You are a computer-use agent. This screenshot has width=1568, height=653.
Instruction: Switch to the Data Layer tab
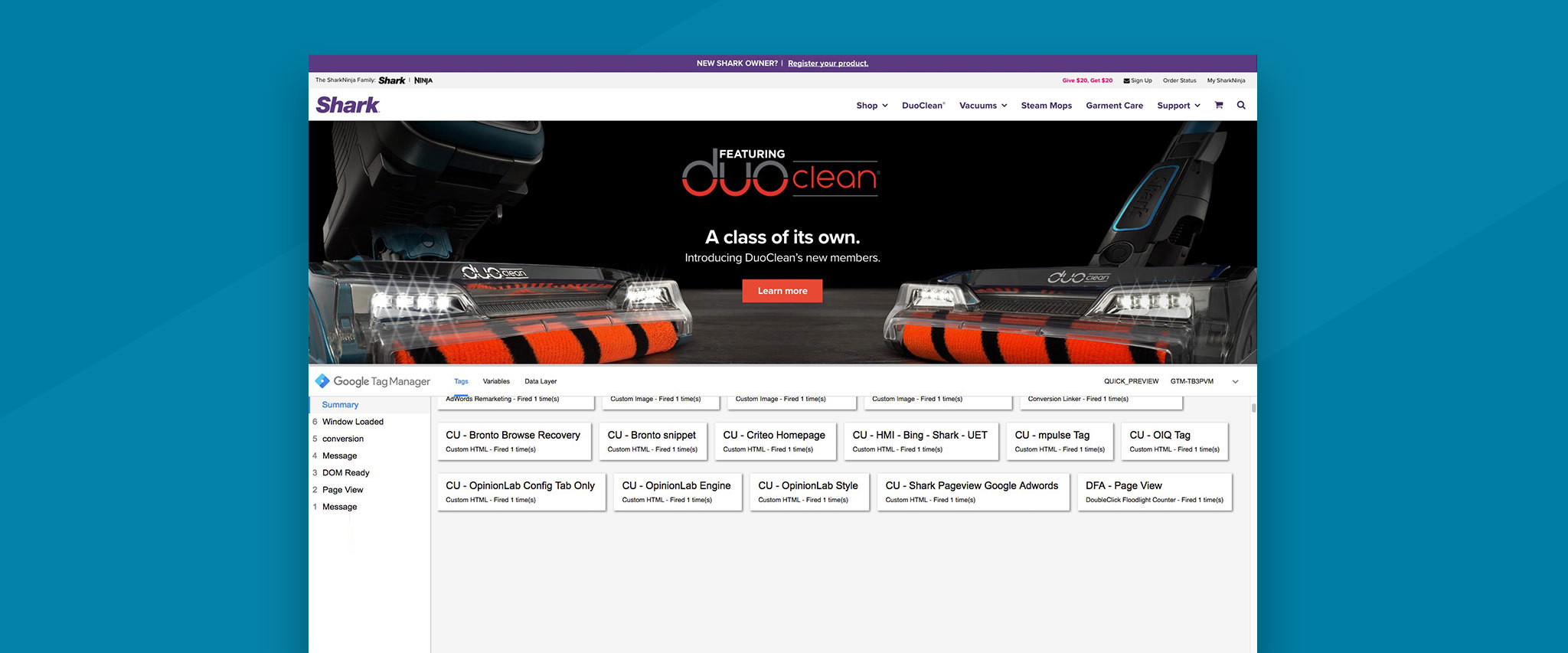[x=541, y=381]
